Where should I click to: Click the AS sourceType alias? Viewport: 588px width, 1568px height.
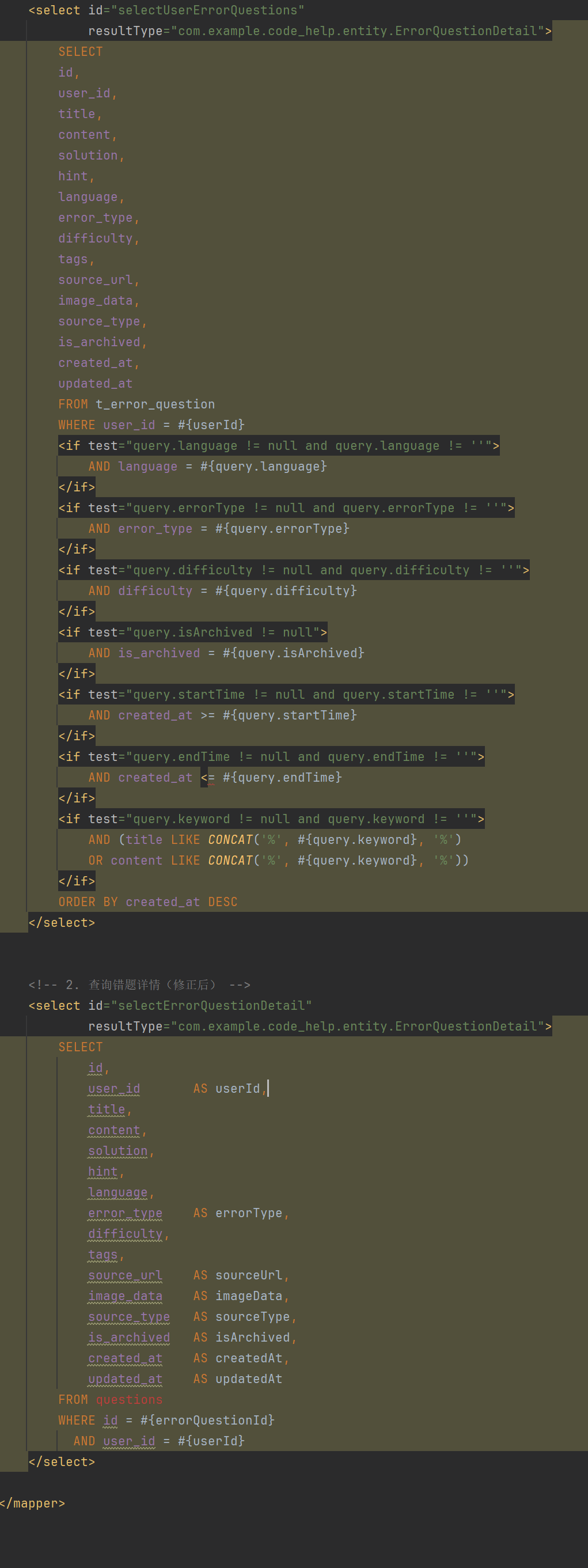[242, 1317]
